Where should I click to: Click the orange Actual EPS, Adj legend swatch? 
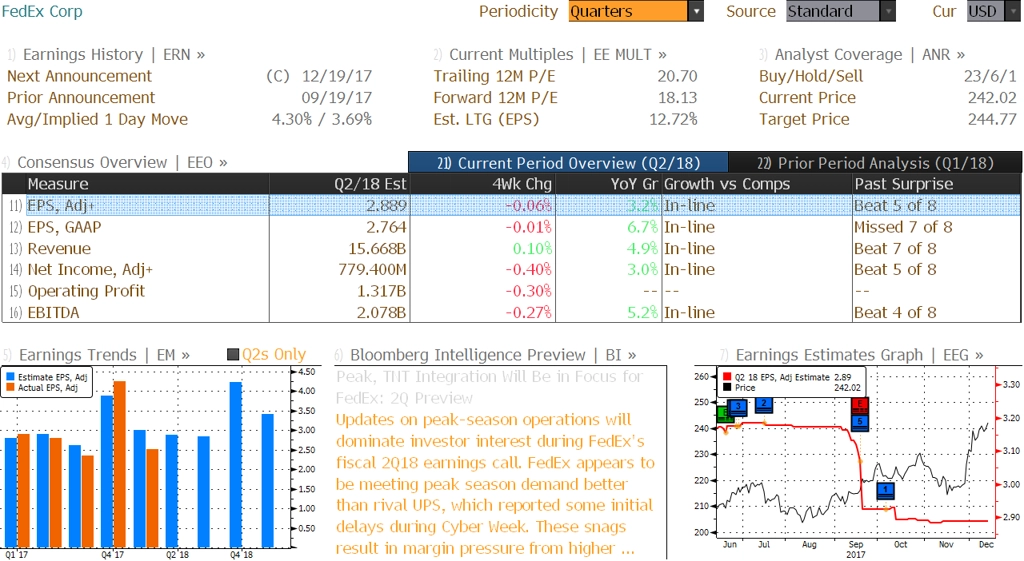point(10,387)
